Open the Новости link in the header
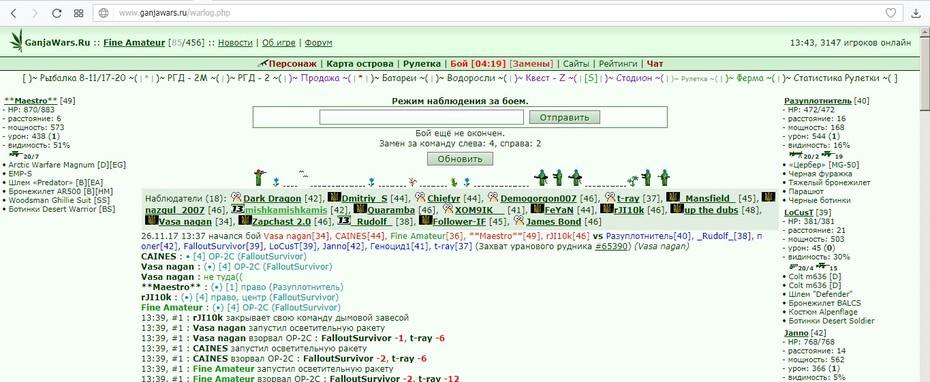 [x=236, y=43]
